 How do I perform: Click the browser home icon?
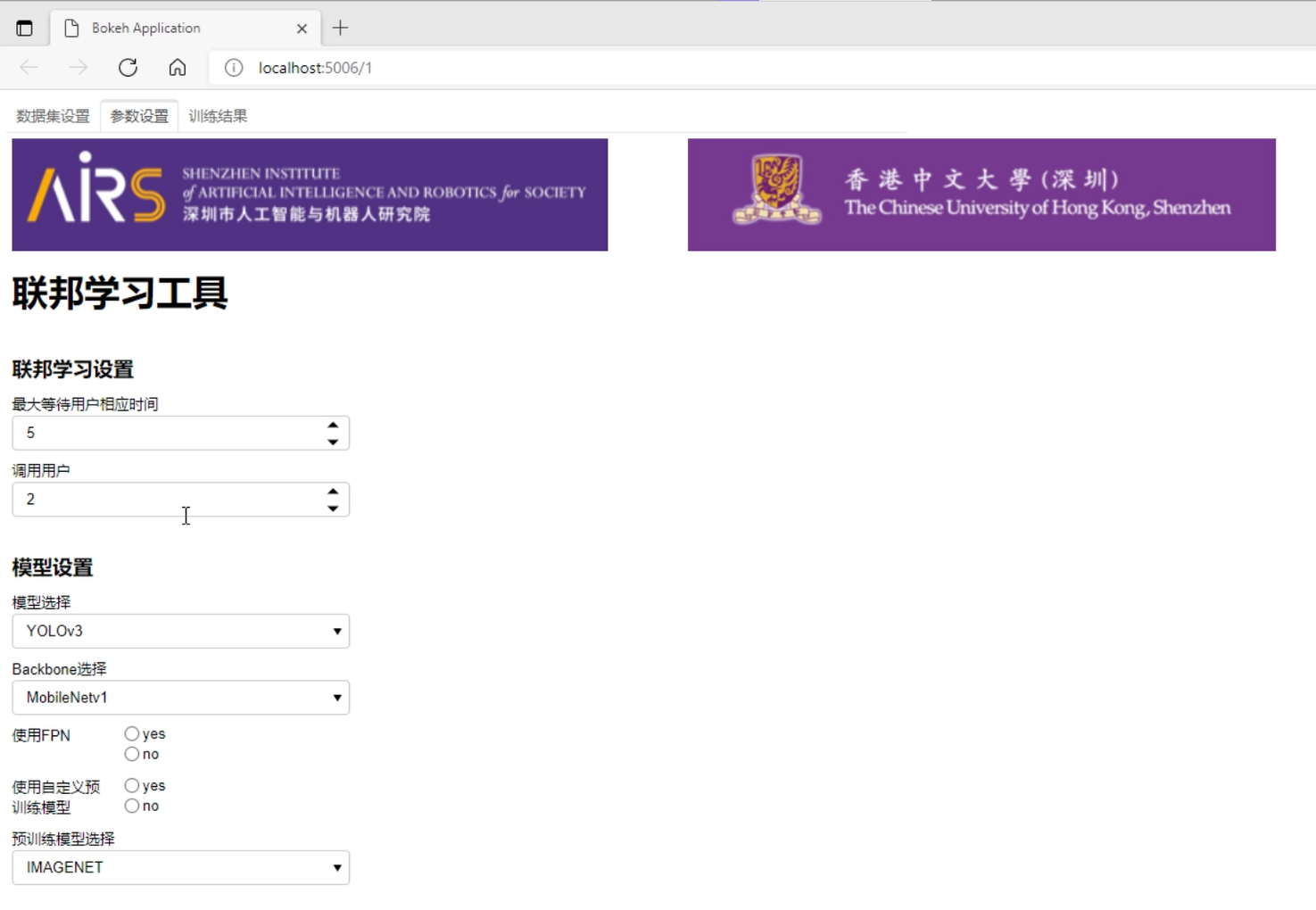[177, 67]
